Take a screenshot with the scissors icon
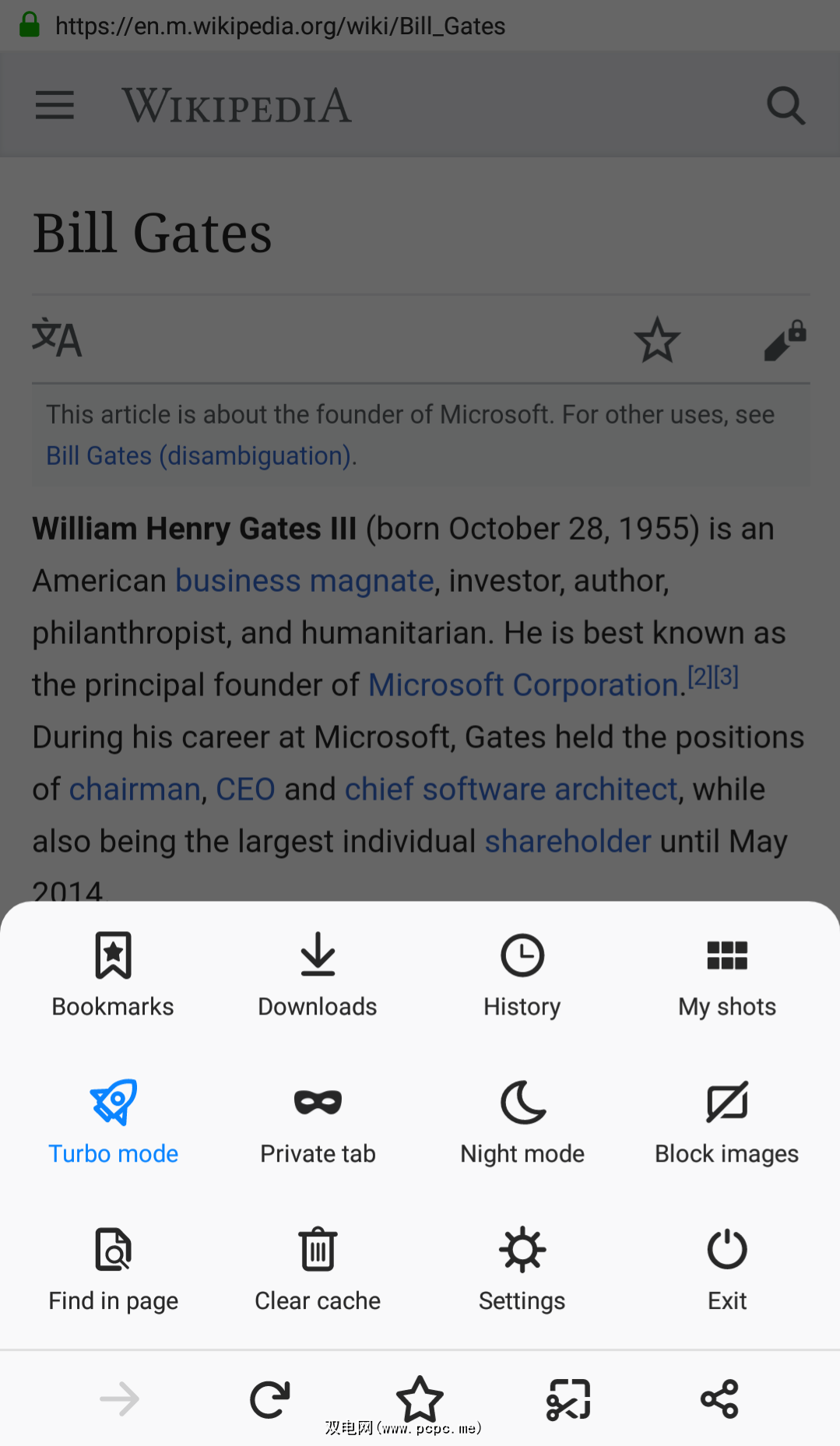 569,1399
